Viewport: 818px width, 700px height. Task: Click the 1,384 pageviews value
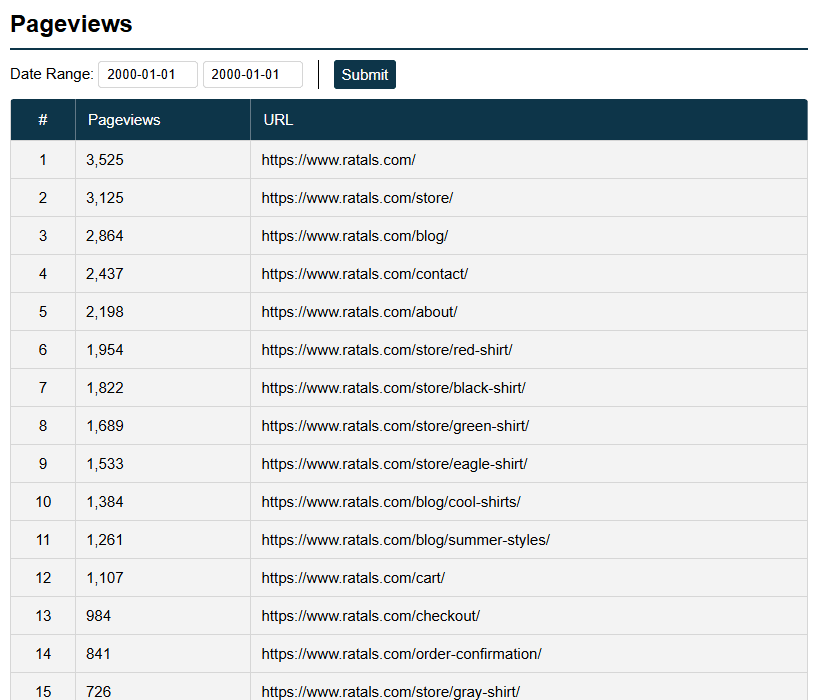105,502
